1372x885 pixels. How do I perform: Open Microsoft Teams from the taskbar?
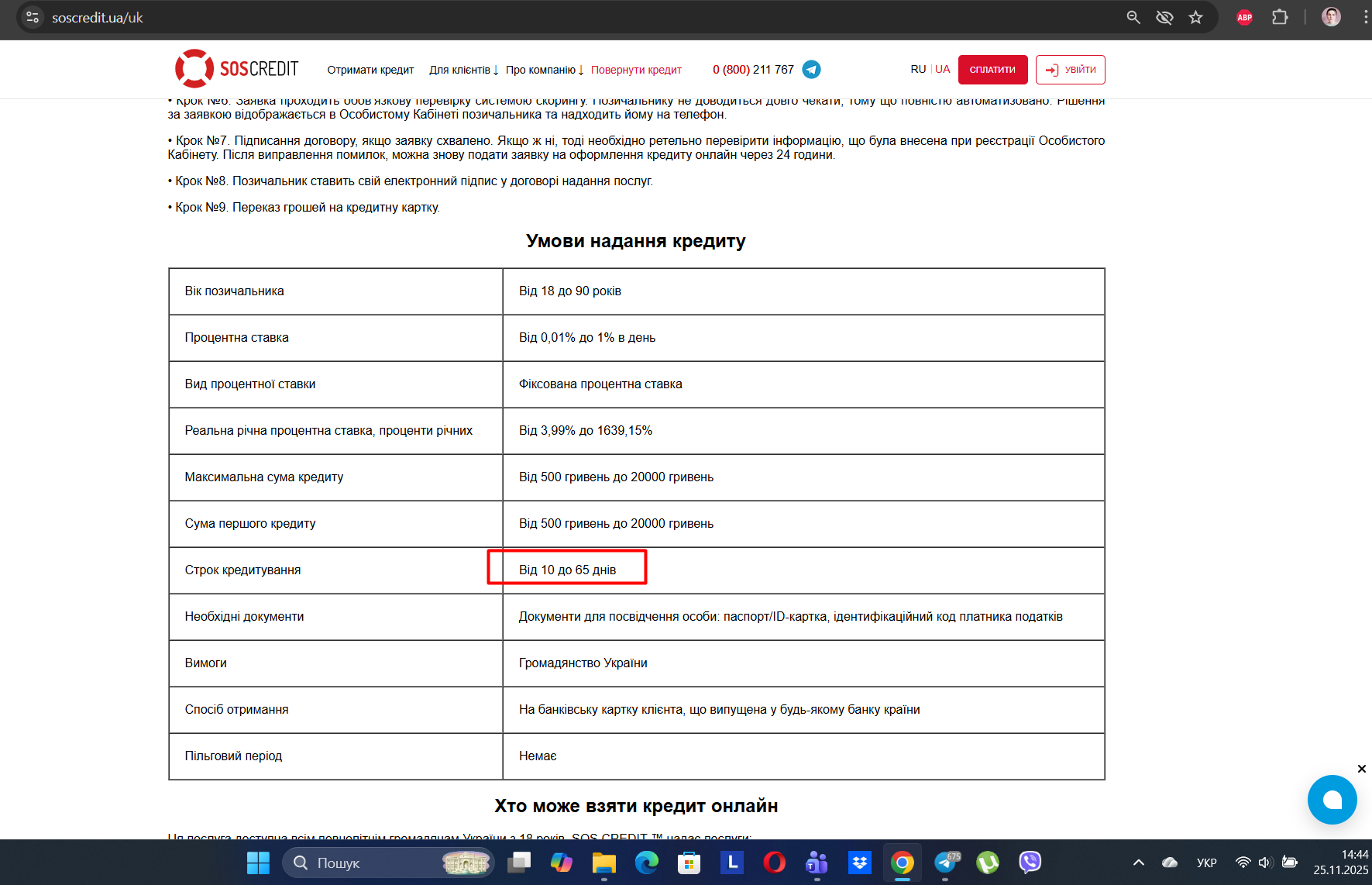tap(817, 863)
